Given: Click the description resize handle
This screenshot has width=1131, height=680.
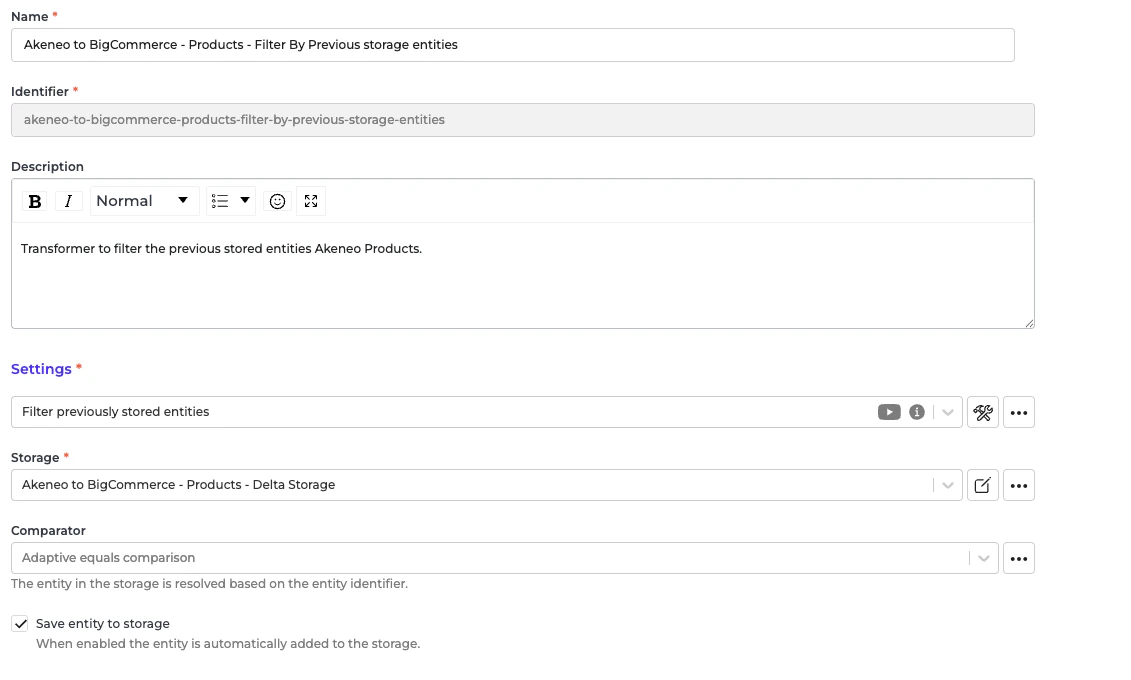Looking at the screenshot, I should click(1029, 323).
